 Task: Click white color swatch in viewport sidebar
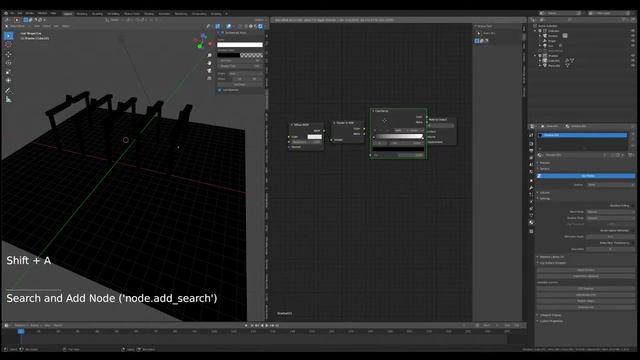point(240,45)
